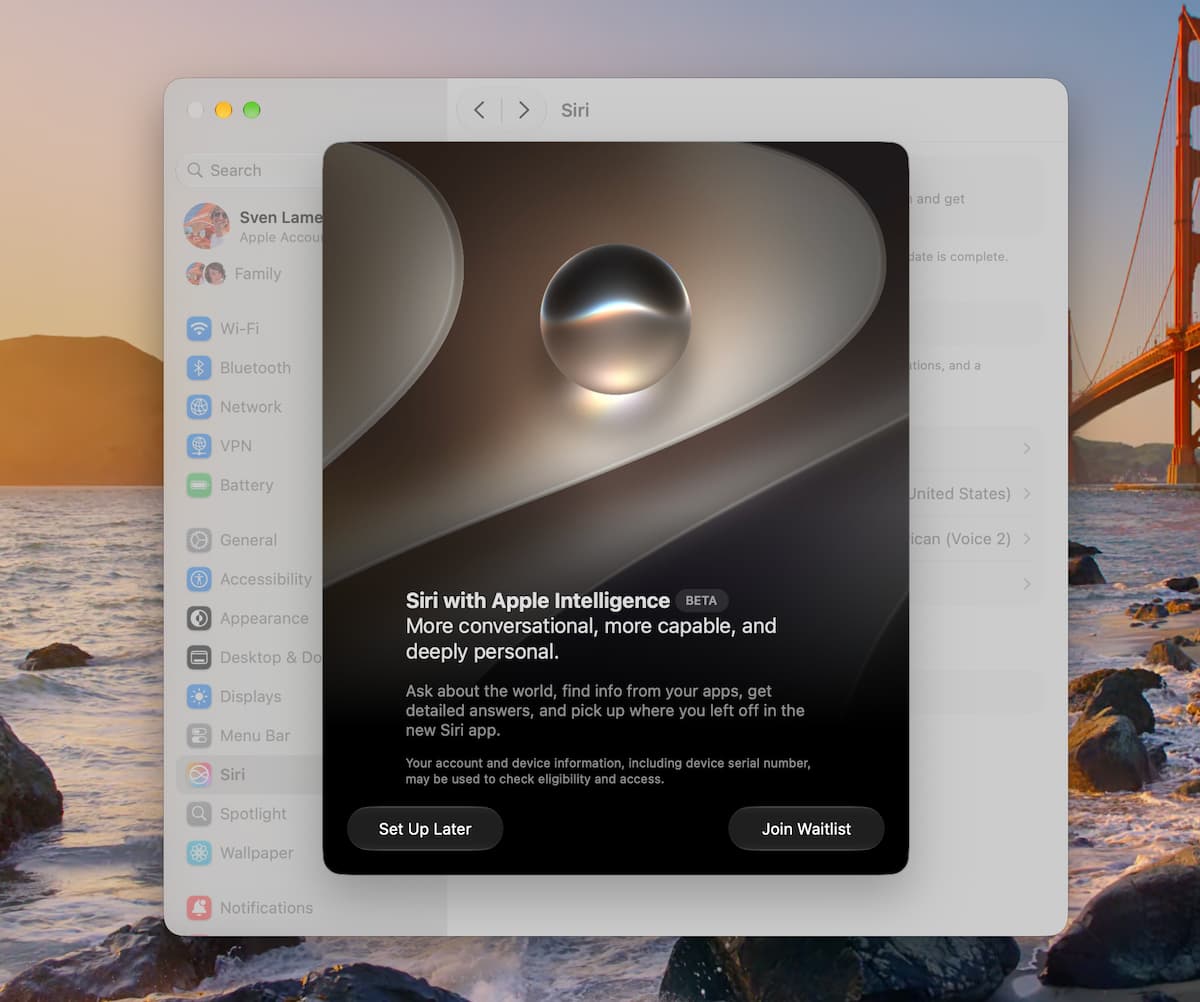The image size is (1200, 1002).
Task: Open Menu Bar settings
Action: (238, 735)
